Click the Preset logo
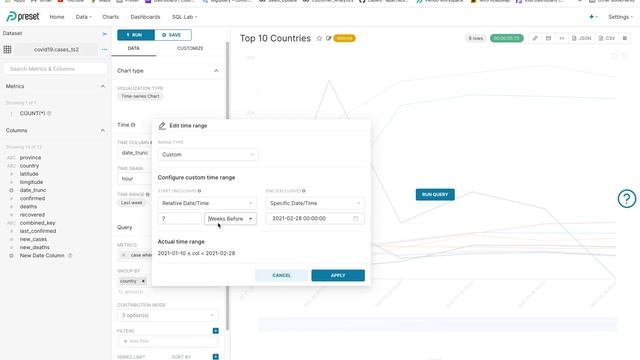The height and width of the screenshot is (360, 640). (x=23, y=17)
